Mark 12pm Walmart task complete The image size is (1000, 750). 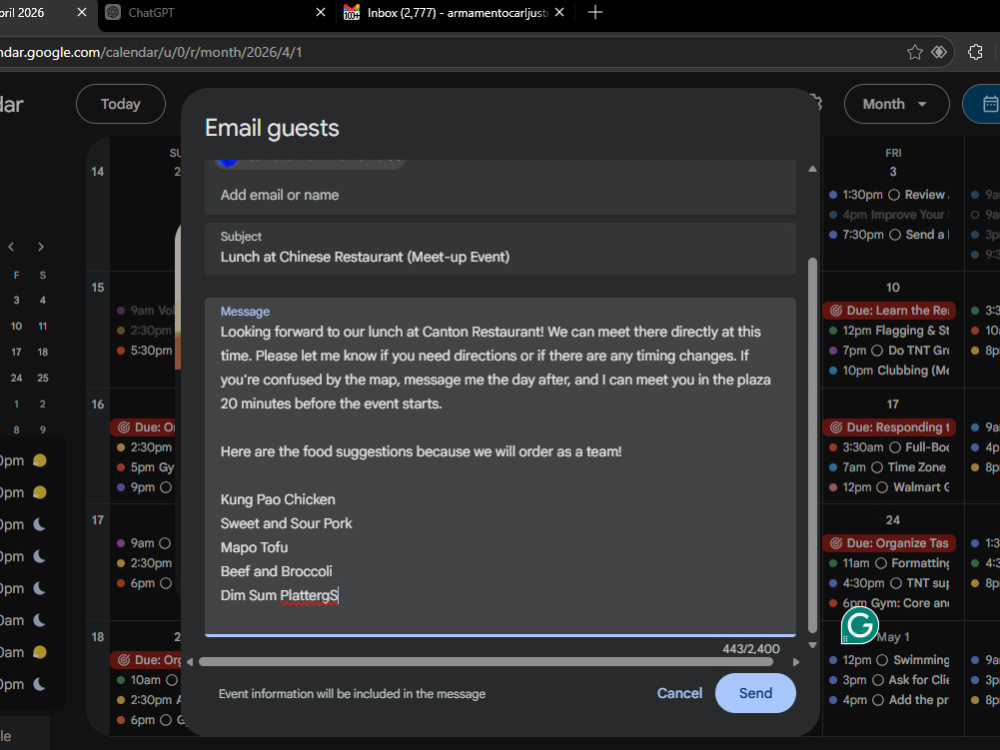882,487
